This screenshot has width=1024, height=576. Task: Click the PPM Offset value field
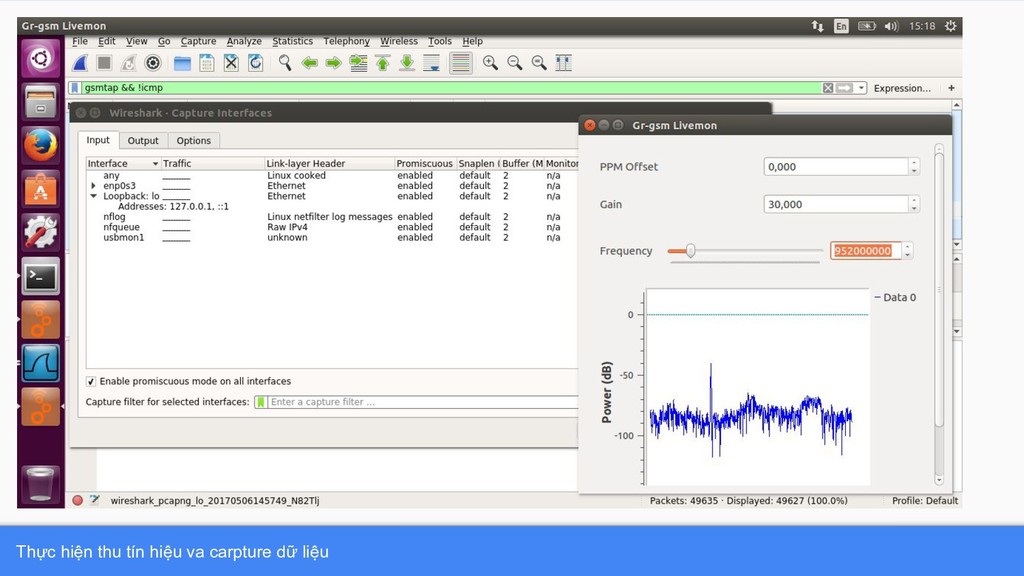[835, 167]
